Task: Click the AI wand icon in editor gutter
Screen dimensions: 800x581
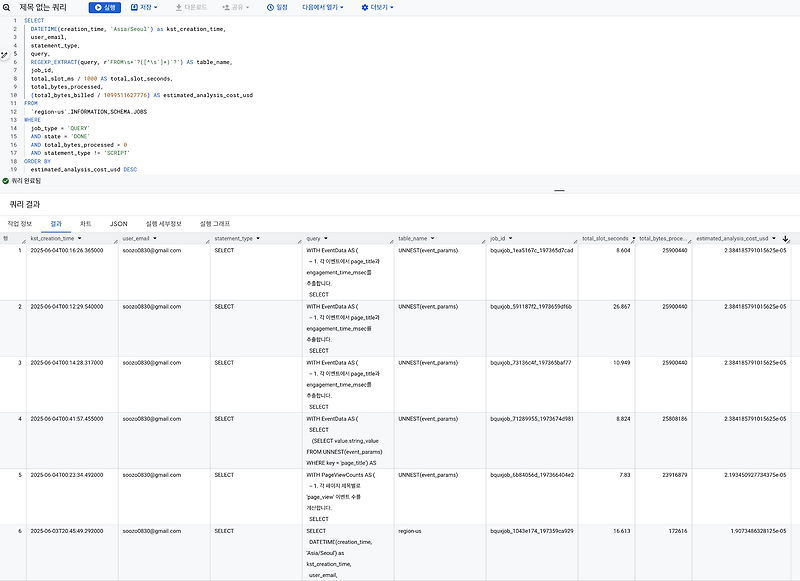Action: pos(4,55)
